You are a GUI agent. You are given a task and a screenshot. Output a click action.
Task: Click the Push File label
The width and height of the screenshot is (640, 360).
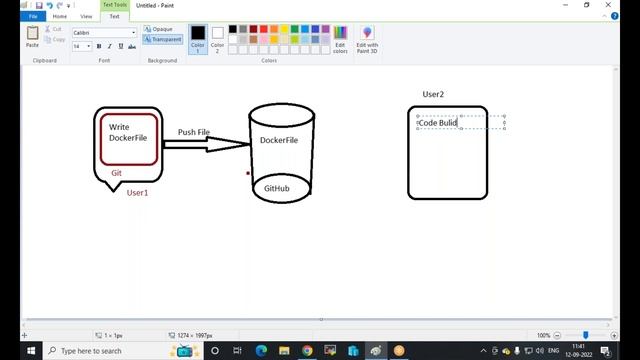(194, 132)
